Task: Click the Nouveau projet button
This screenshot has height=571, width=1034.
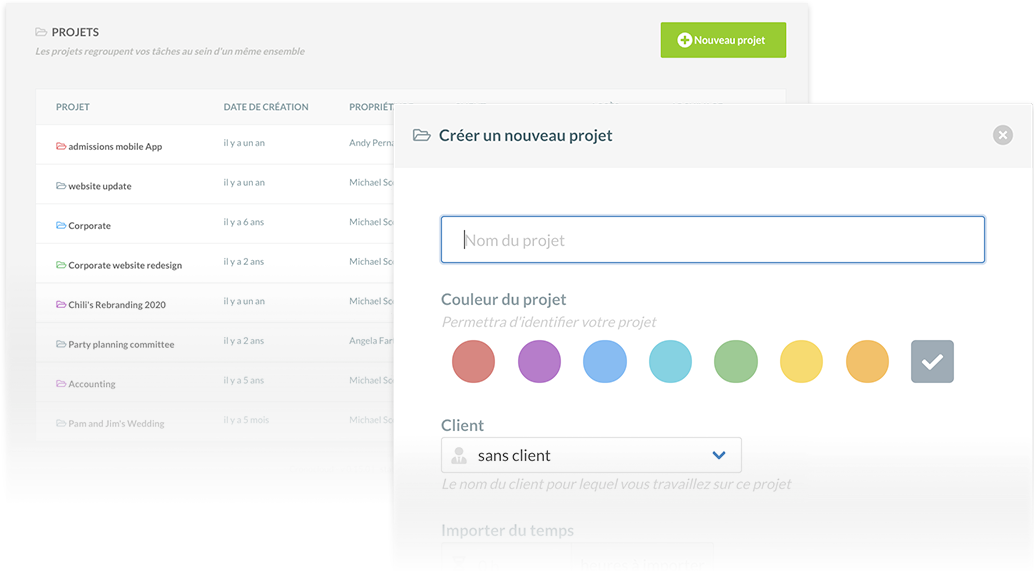Action: click(723, 40)
